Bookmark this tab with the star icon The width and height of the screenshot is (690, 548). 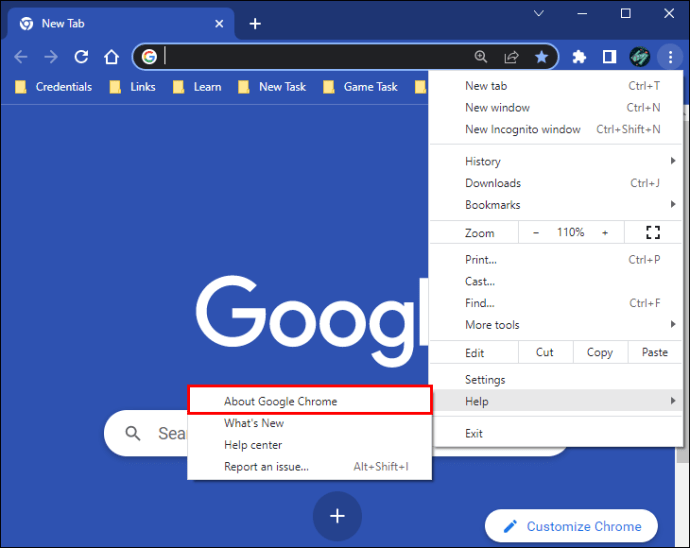(541, 57)
